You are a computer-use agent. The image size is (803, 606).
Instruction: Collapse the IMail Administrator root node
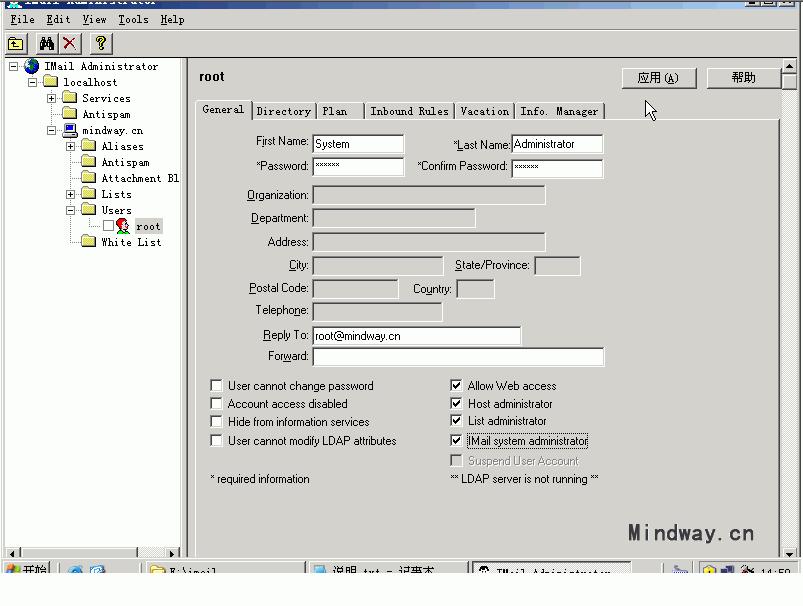coord(13,66)
